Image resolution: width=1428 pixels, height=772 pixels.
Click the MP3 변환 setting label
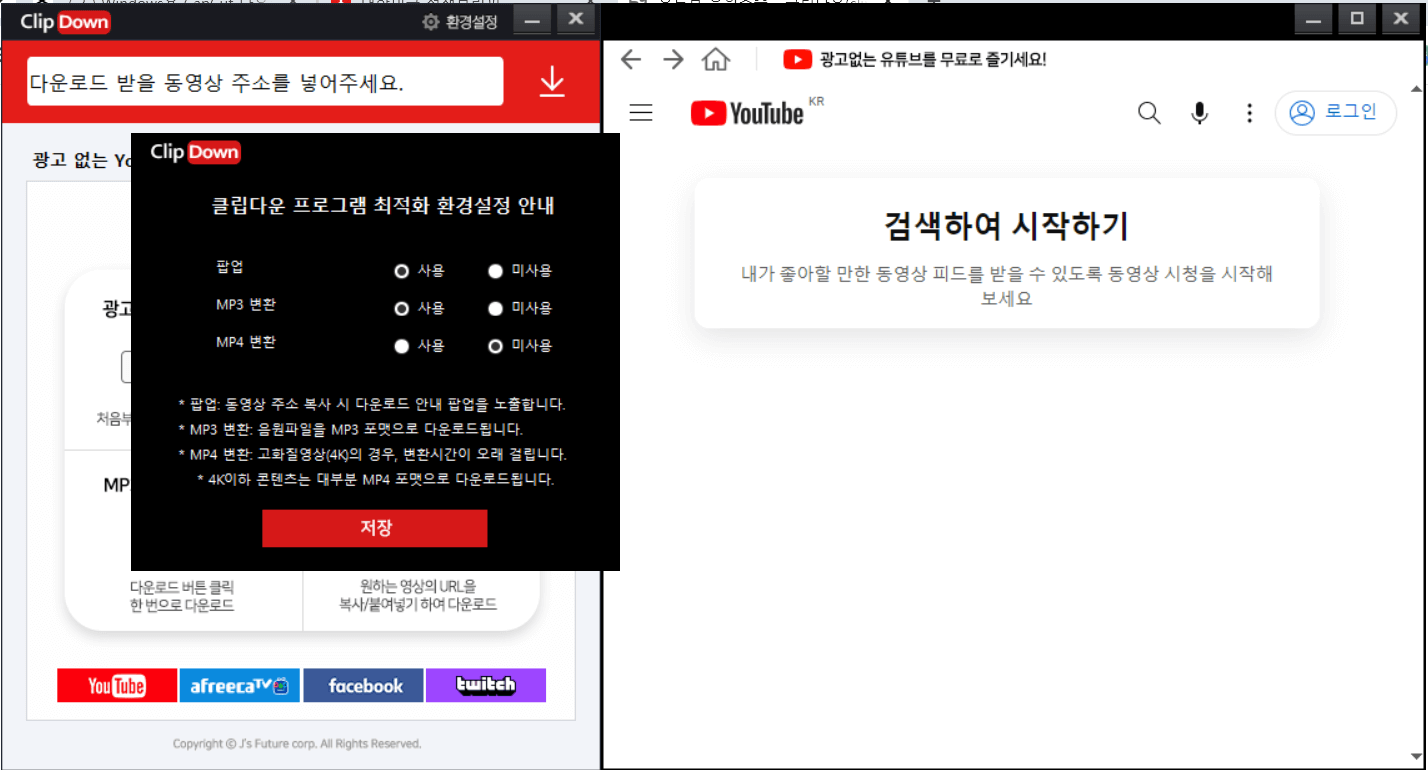pyautogui.click(x=246, y=305)
